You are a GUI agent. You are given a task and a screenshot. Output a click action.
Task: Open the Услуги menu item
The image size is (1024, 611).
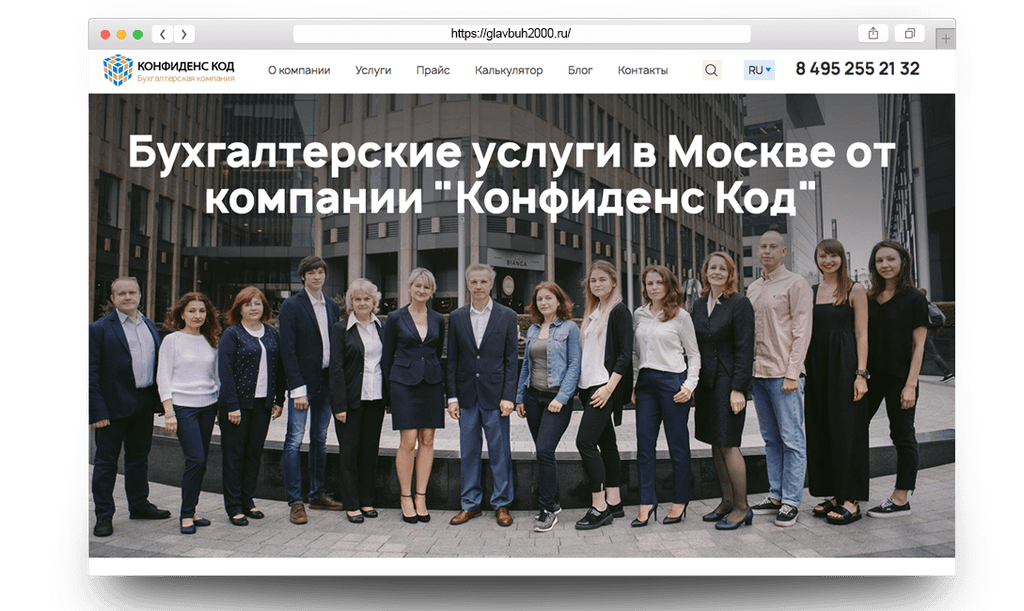click(373, 70)
